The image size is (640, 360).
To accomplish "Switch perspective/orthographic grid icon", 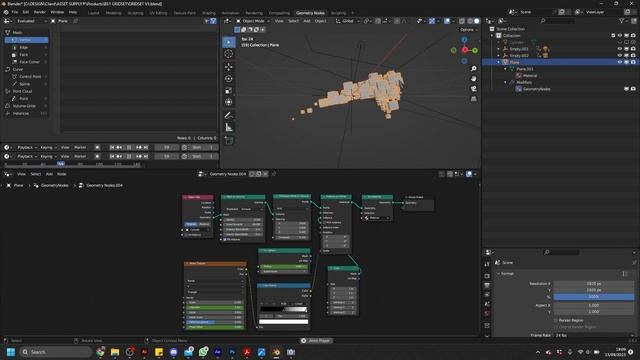I will tap(473, 99).
